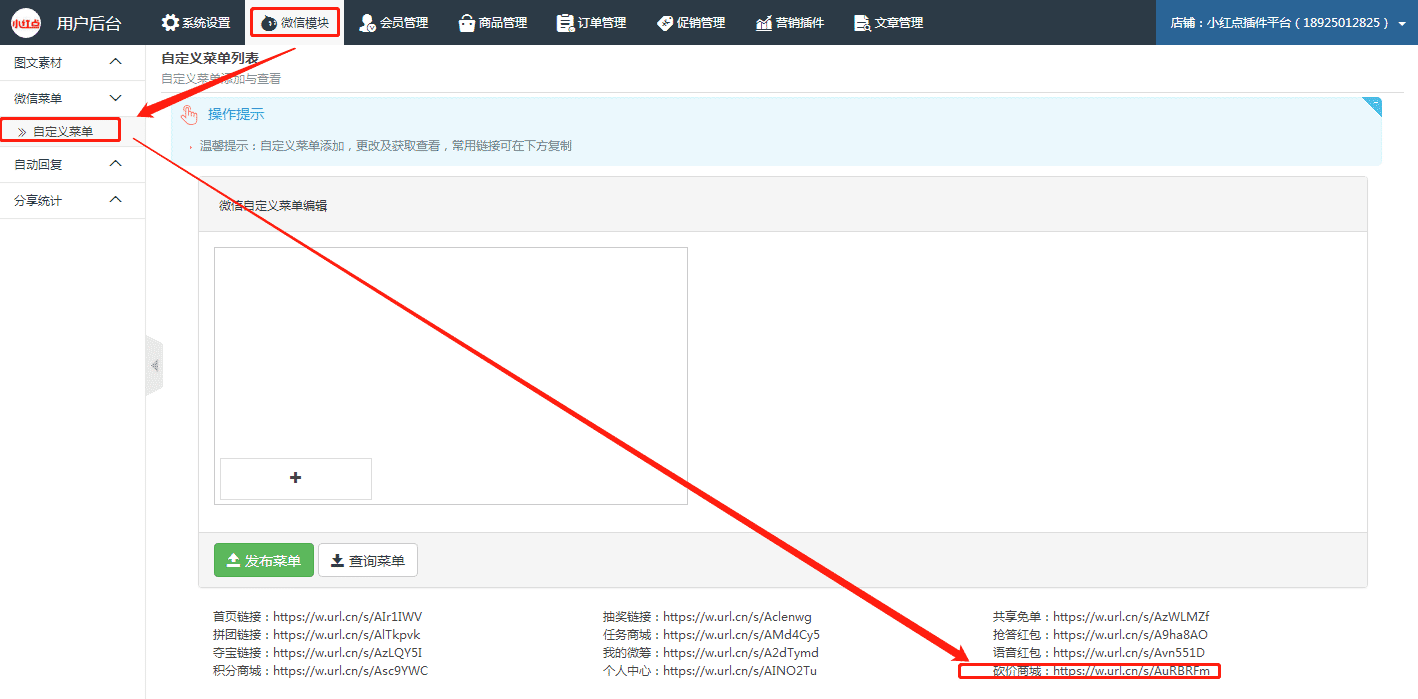Collapse the sidebar with arrow handle
Screen dimensions: 1418x699
tap(154, 366)
